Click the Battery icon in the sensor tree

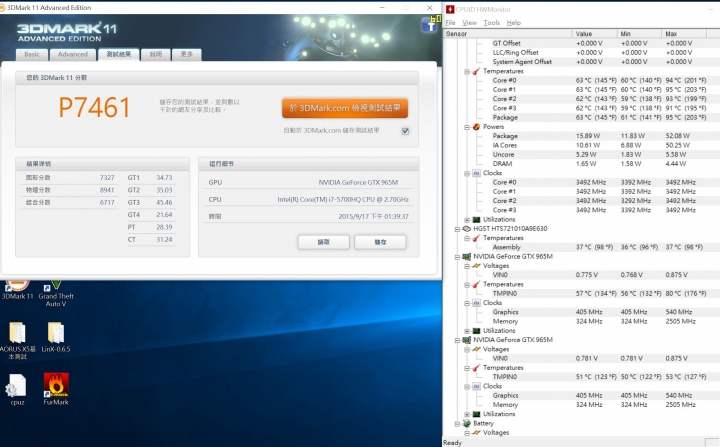467,423
